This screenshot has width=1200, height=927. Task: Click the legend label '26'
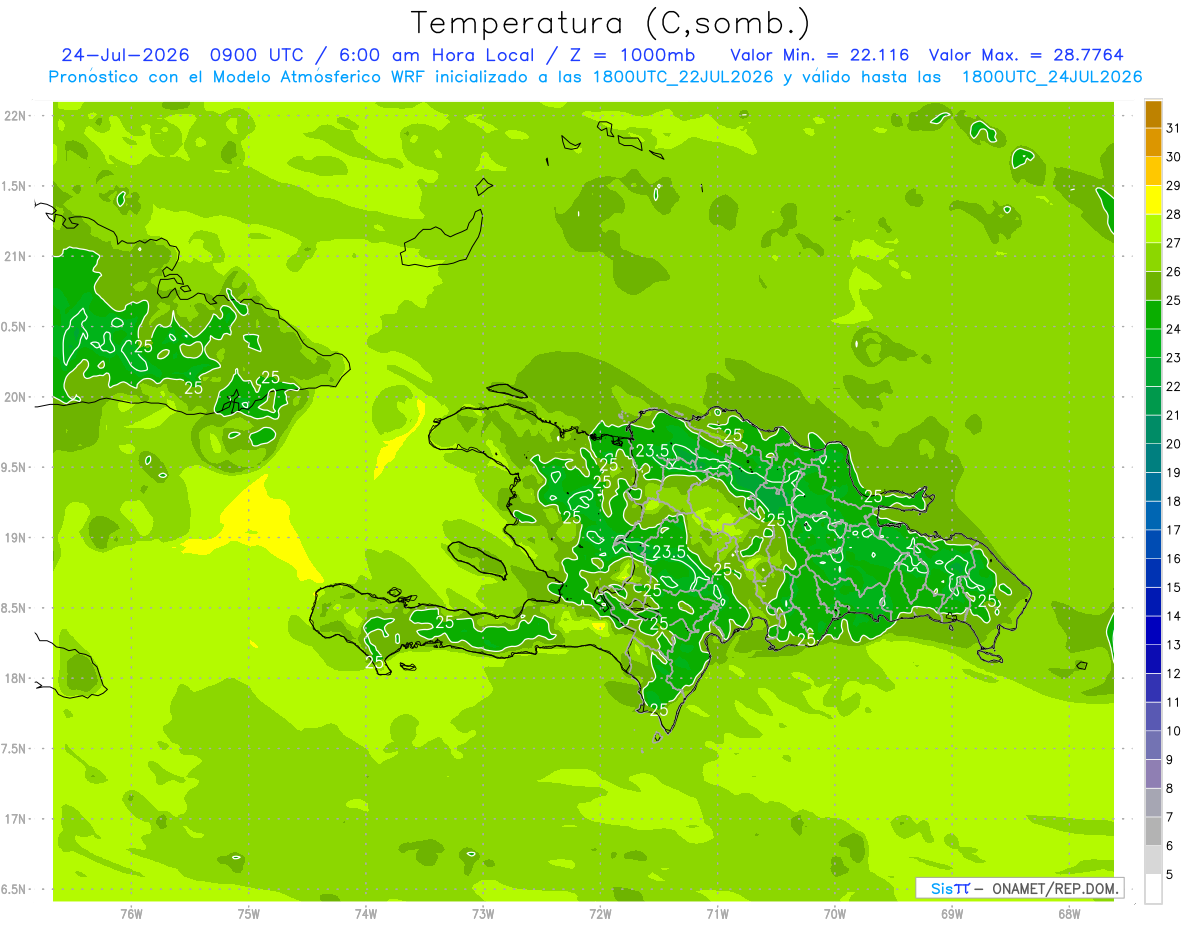click(1174, 272)
